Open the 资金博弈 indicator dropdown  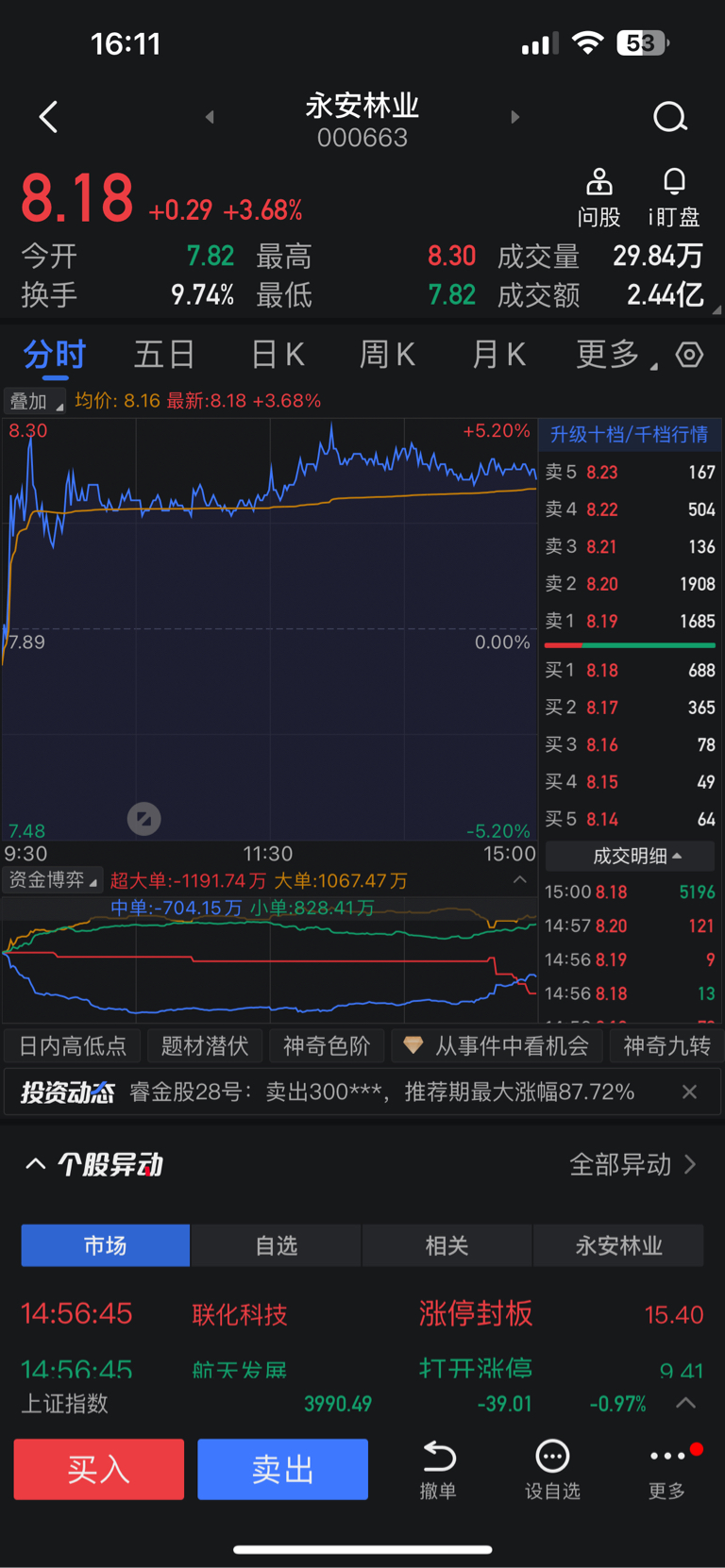click(x=52, y=880)
